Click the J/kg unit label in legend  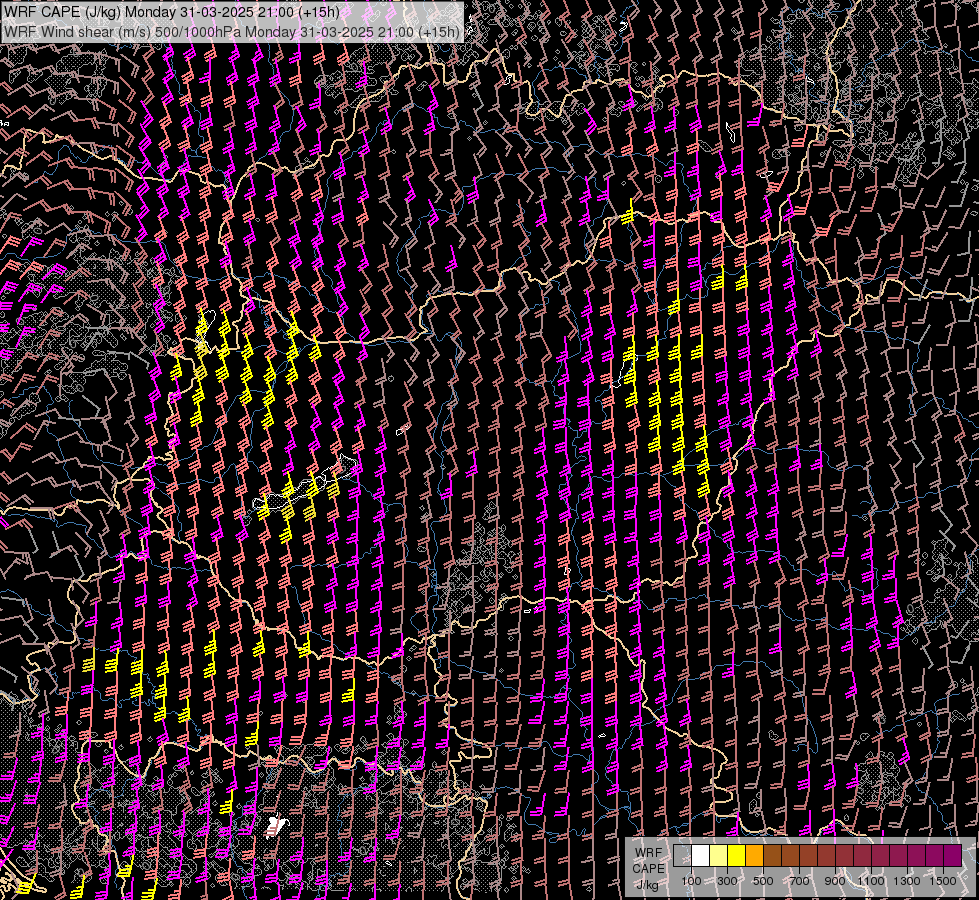coord(647,886)
